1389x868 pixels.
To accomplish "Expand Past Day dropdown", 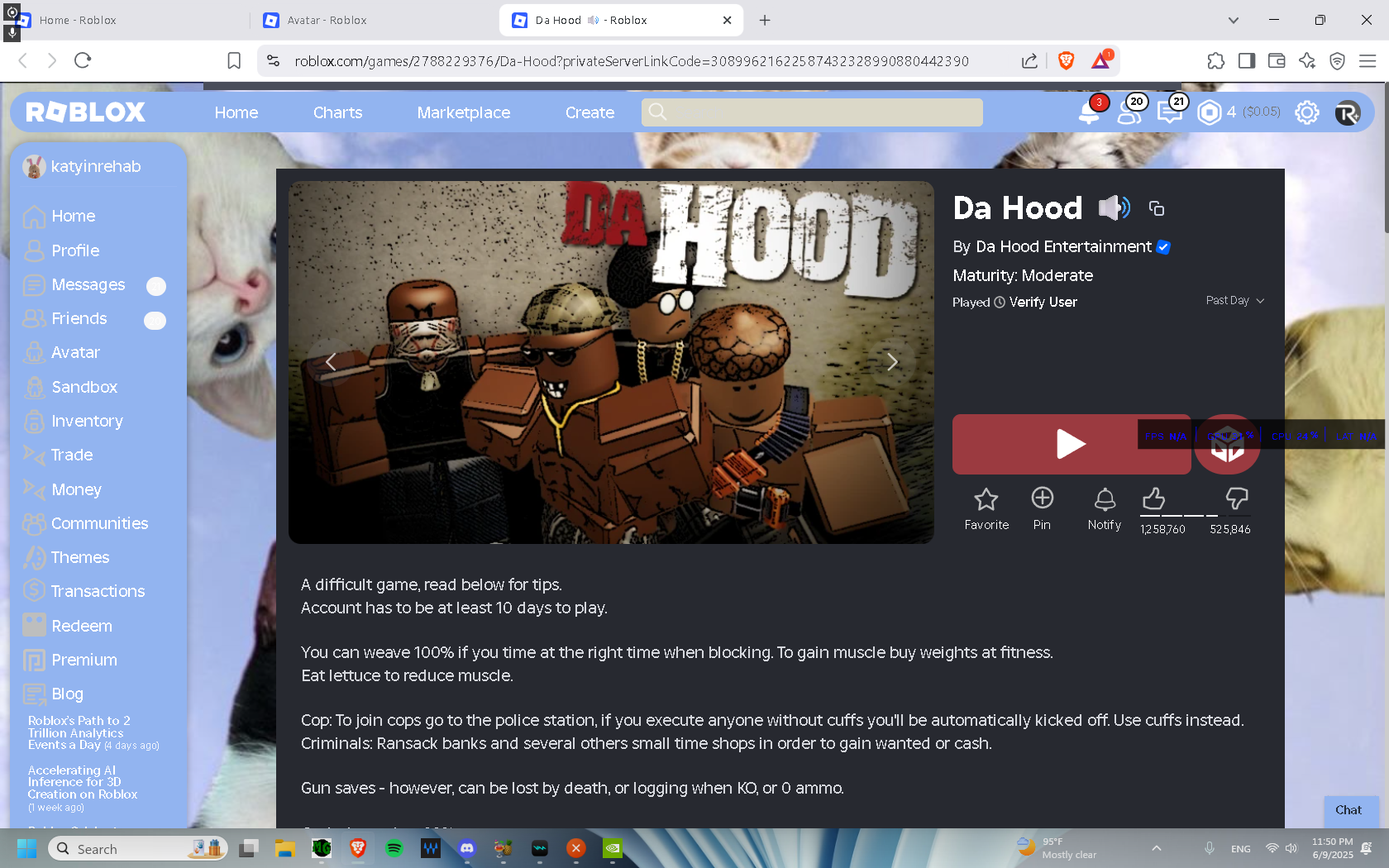I will [1235, 301].
